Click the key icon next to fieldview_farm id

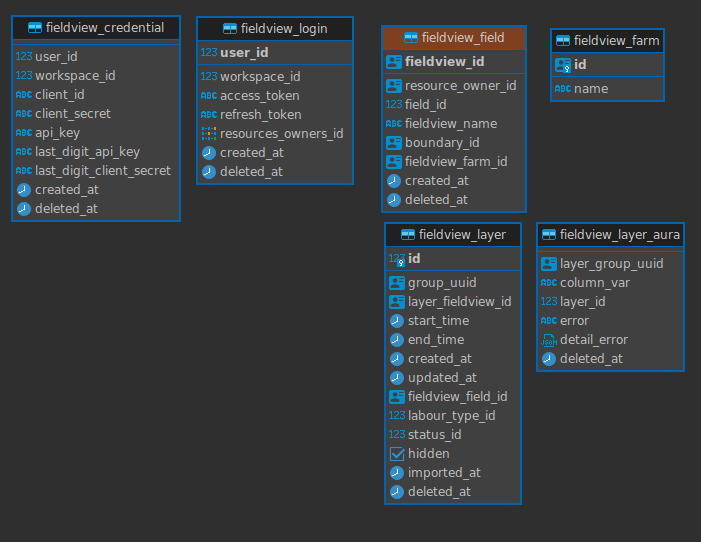[563, 65]
